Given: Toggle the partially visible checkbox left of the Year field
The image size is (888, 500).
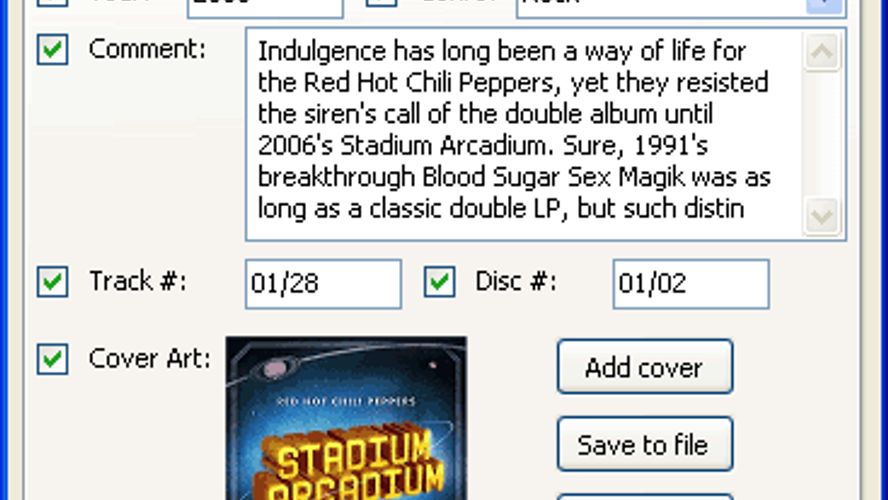Looking at the screenshot, I should (53, 3).
